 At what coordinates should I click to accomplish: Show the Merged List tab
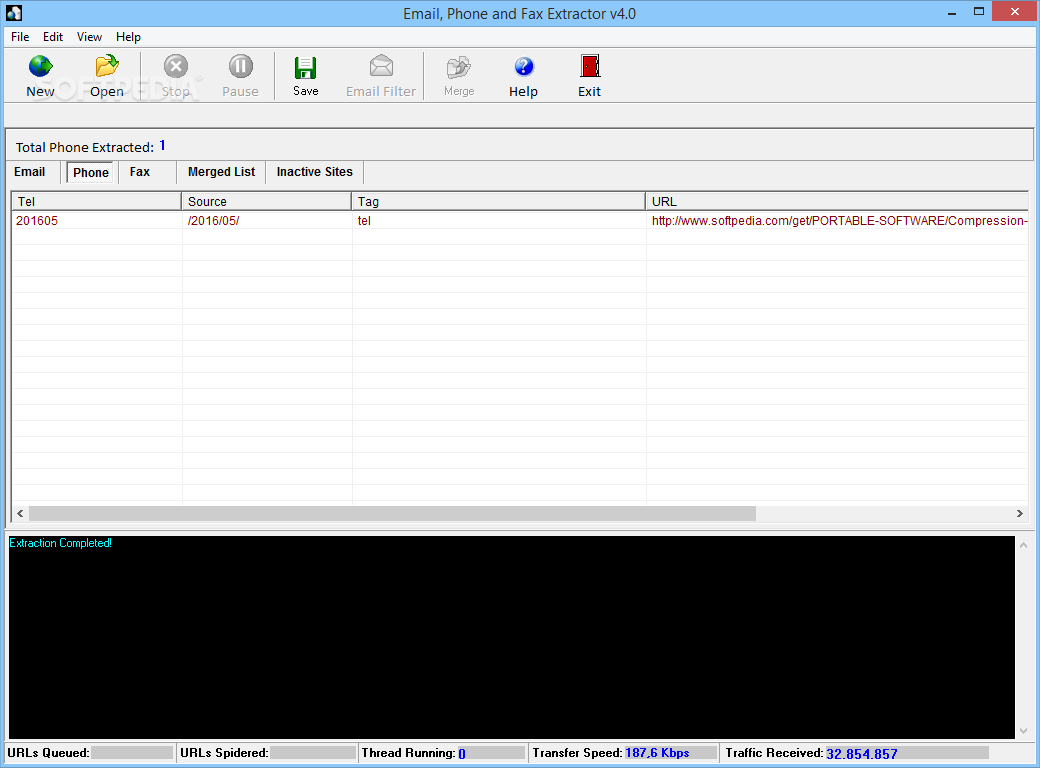click(x=222, y=172)
